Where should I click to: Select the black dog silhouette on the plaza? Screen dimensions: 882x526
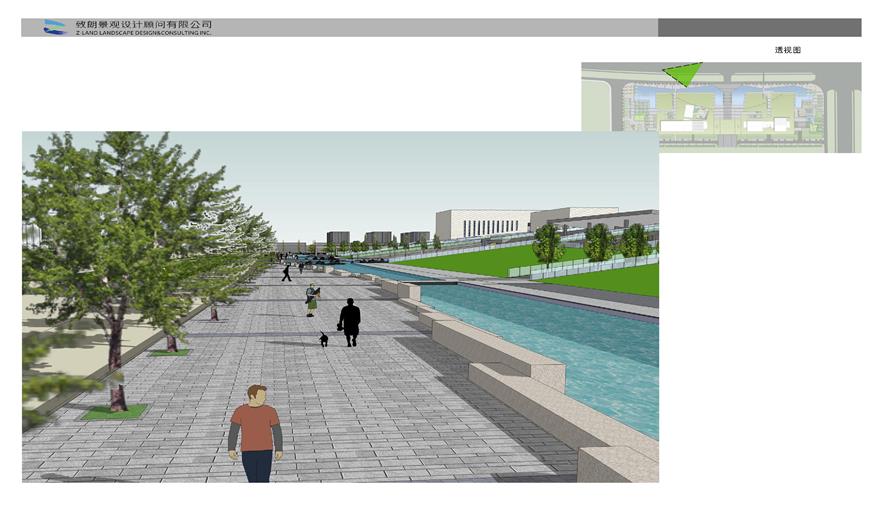click(323, 339)
